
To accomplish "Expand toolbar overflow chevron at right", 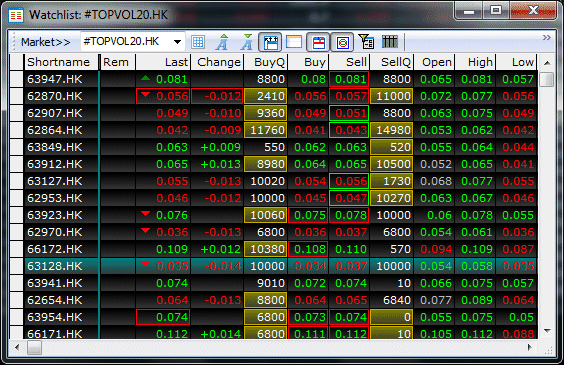I will click(547, 37).
